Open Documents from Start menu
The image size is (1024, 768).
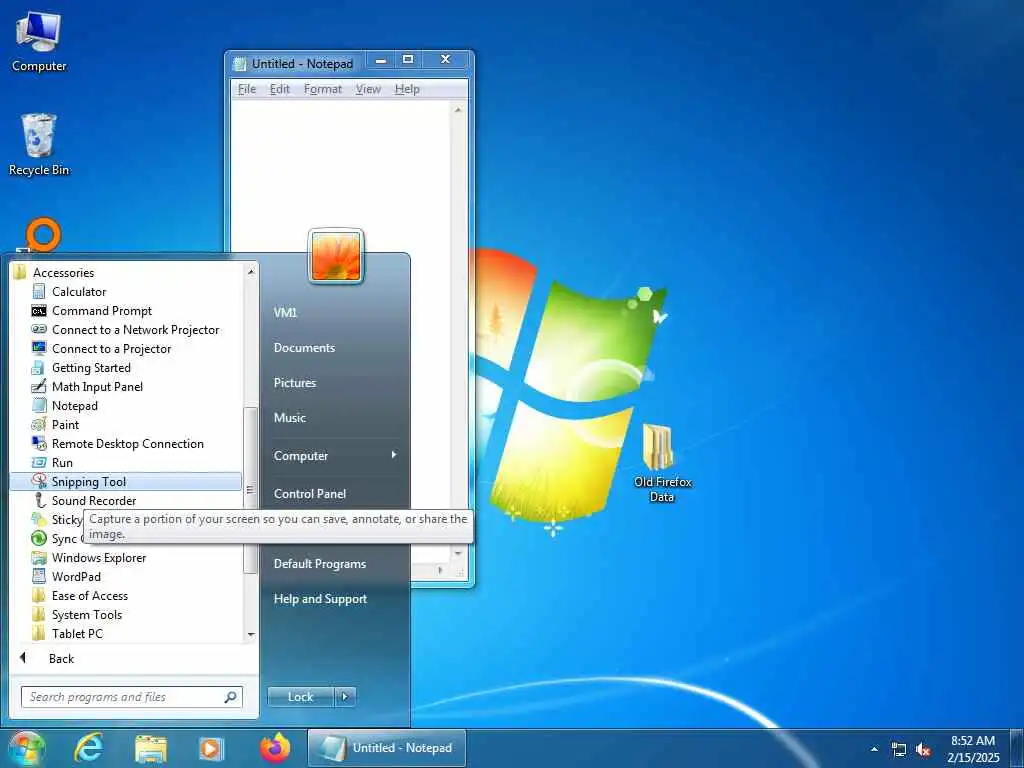pyautogui.click(x=304, y=348)
